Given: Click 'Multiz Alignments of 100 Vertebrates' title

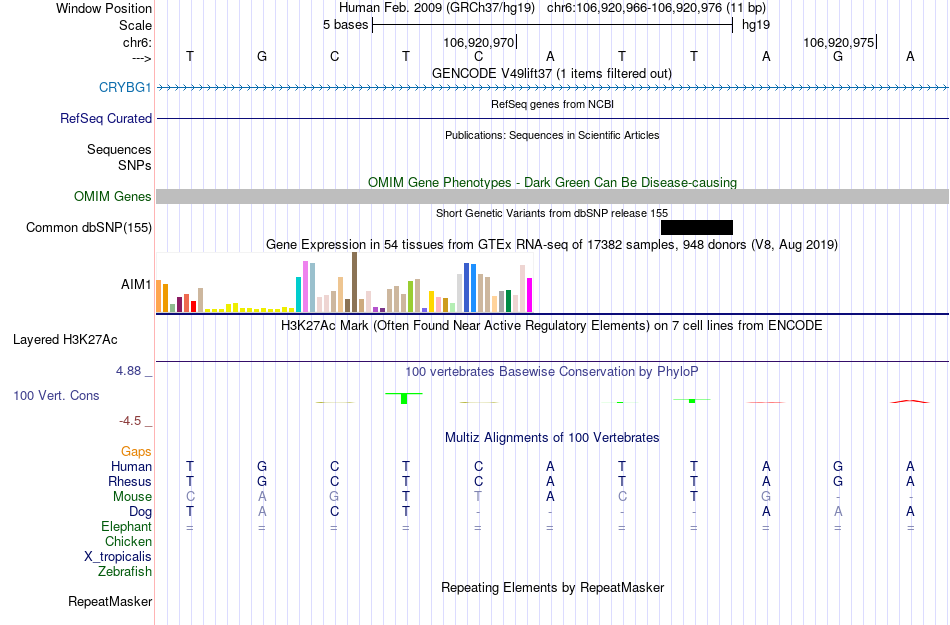Looking at the screenshot, I should tap(552, 437).
